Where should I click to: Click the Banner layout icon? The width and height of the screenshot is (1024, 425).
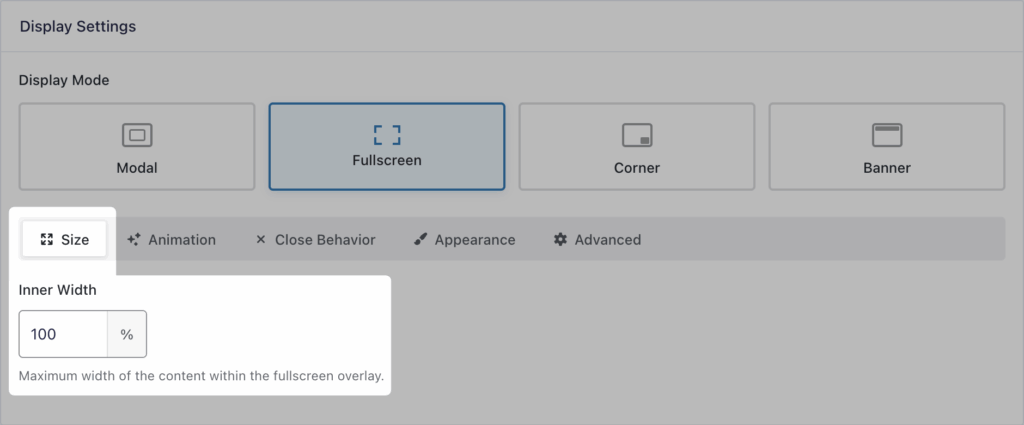coord(887,134)
